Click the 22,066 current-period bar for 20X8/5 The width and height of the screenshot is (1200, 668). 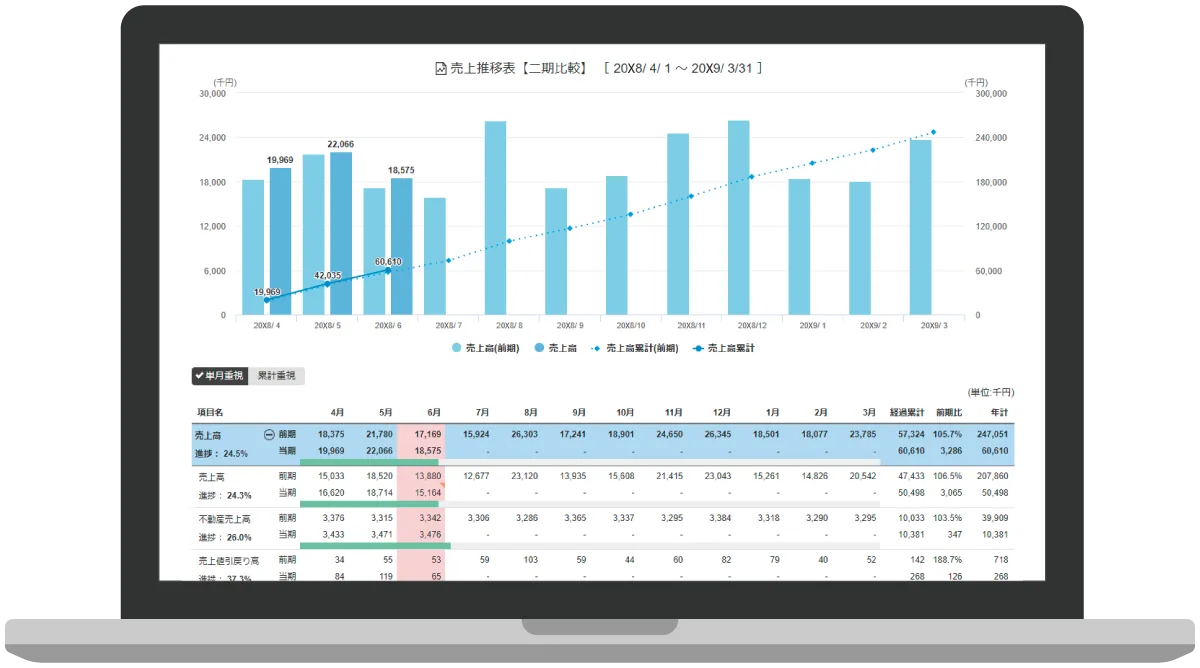pyautogui.click(x=341, y=233)
